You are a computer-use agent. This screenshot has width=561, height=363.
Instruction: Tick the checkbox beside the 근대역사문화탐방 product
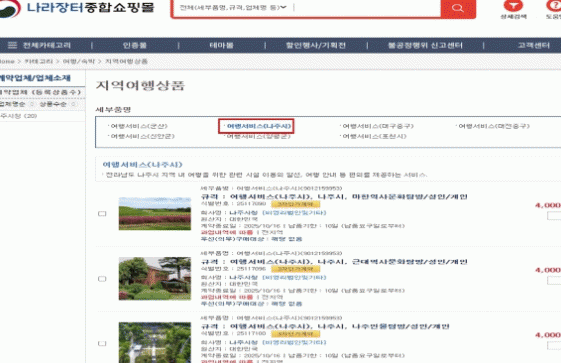(102, 279)
